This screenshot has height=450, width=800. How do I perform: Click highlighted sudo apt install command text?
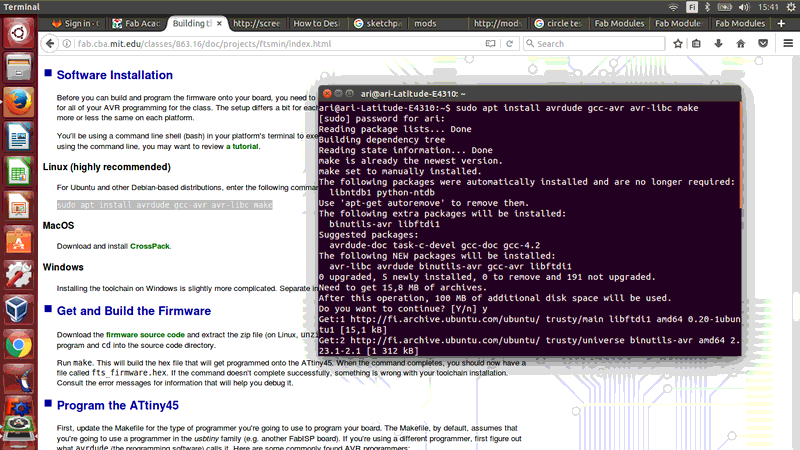(164, 205)
